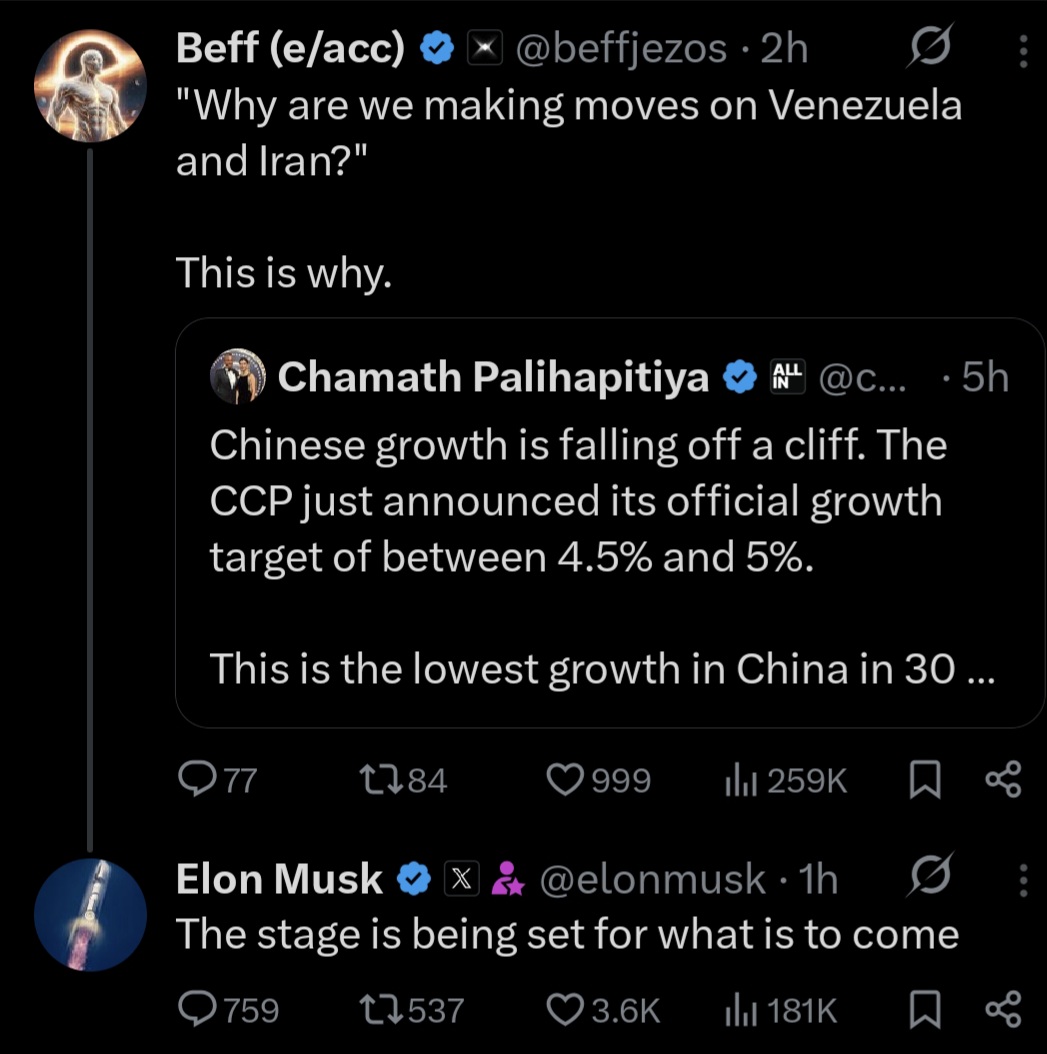
Task: Repost Beff's post with 84 reposts
Action: (380, 780)
